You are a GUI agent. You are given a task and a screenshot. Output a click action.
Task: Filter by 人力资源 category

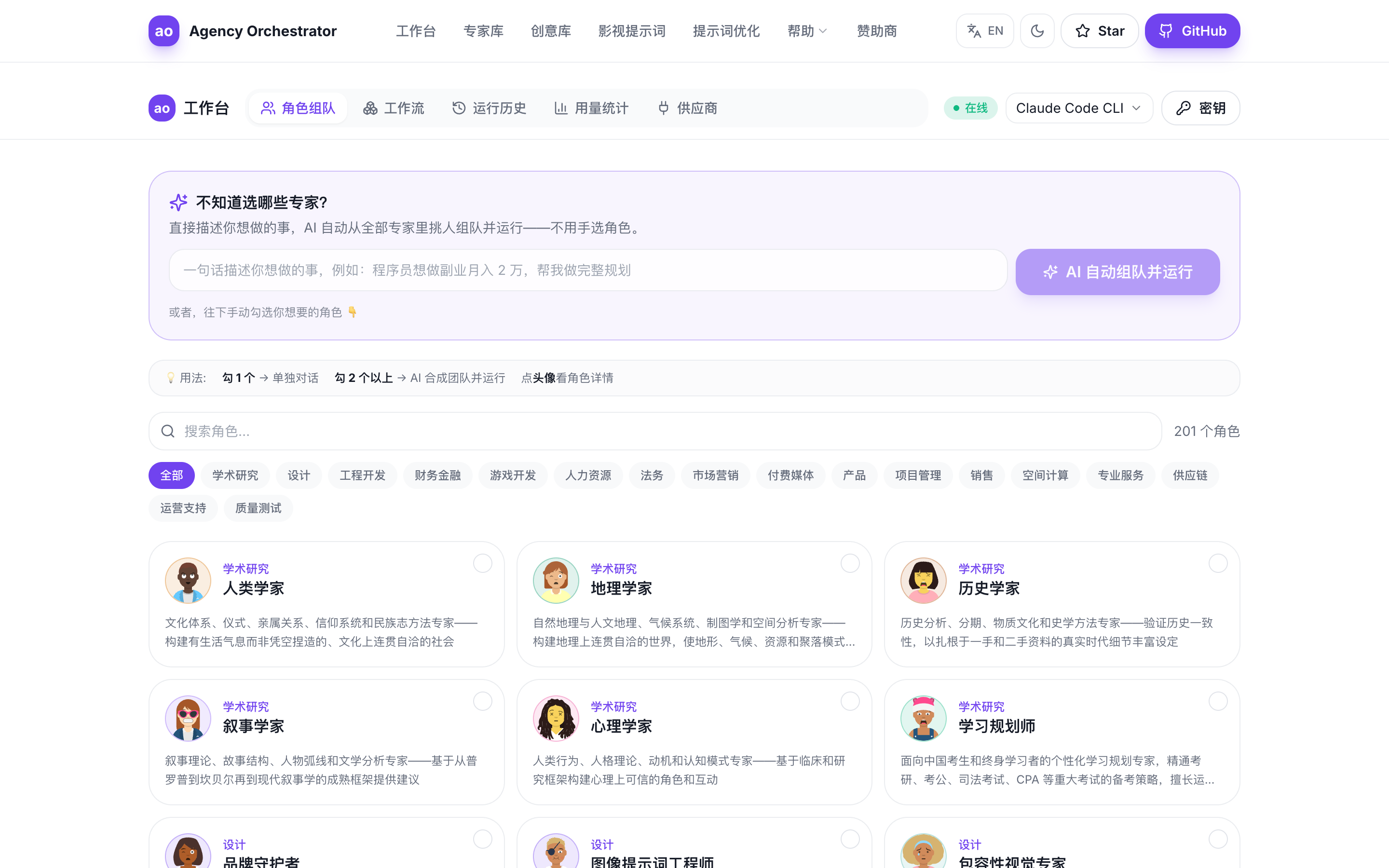(588, 475)
